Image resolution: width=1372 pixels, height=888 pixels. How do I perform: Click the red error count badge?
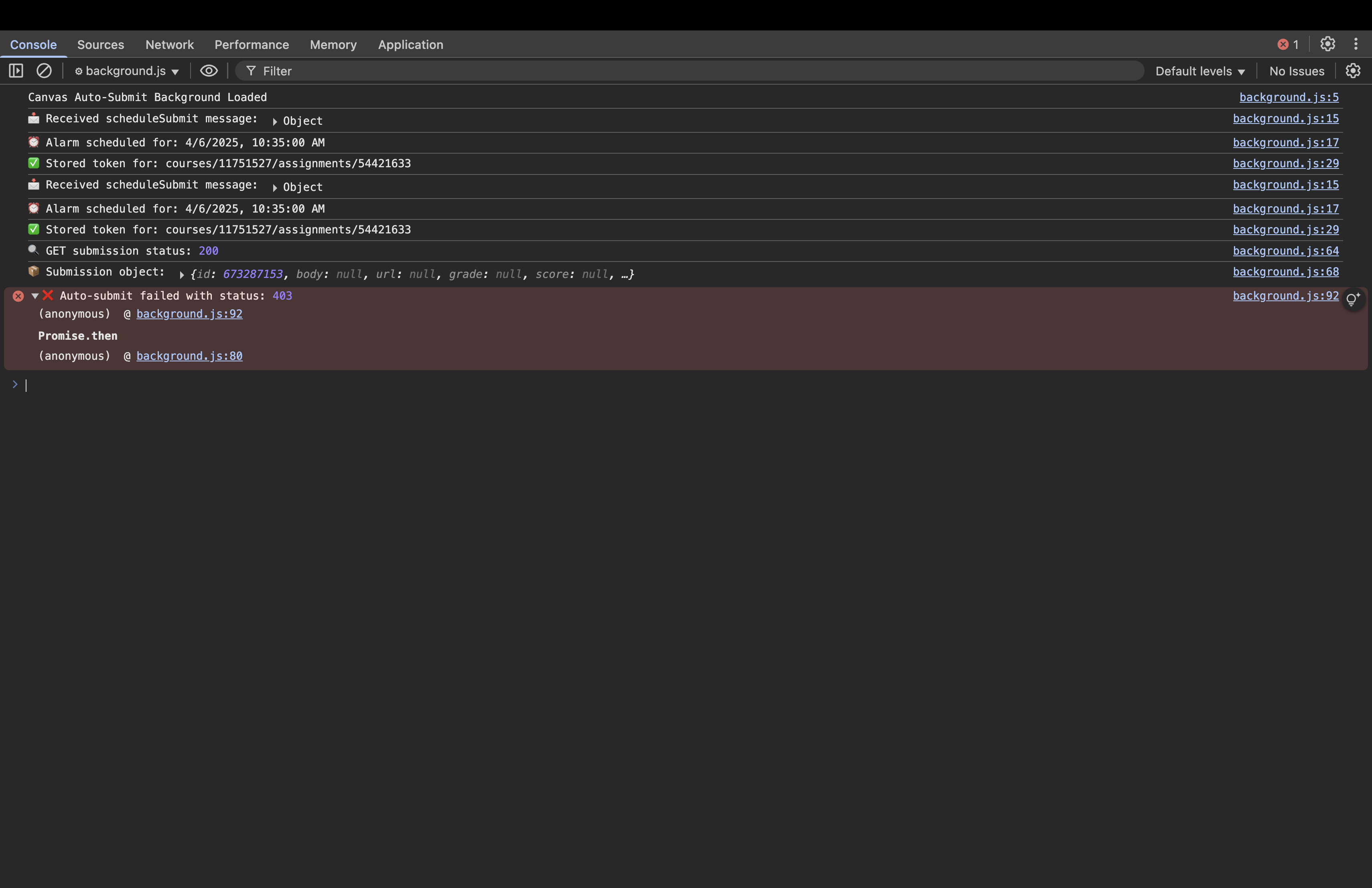pyautogui.click(x=1288, y=45)
